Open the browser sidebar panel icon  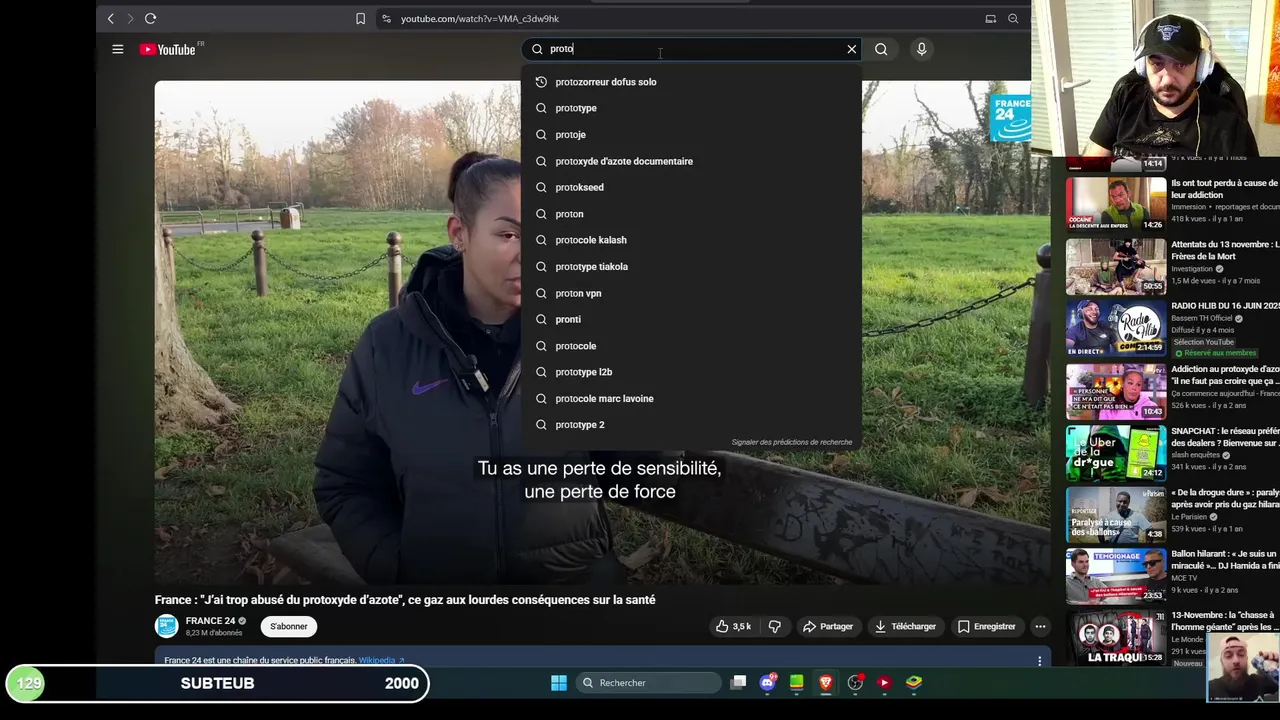[990, 18]
